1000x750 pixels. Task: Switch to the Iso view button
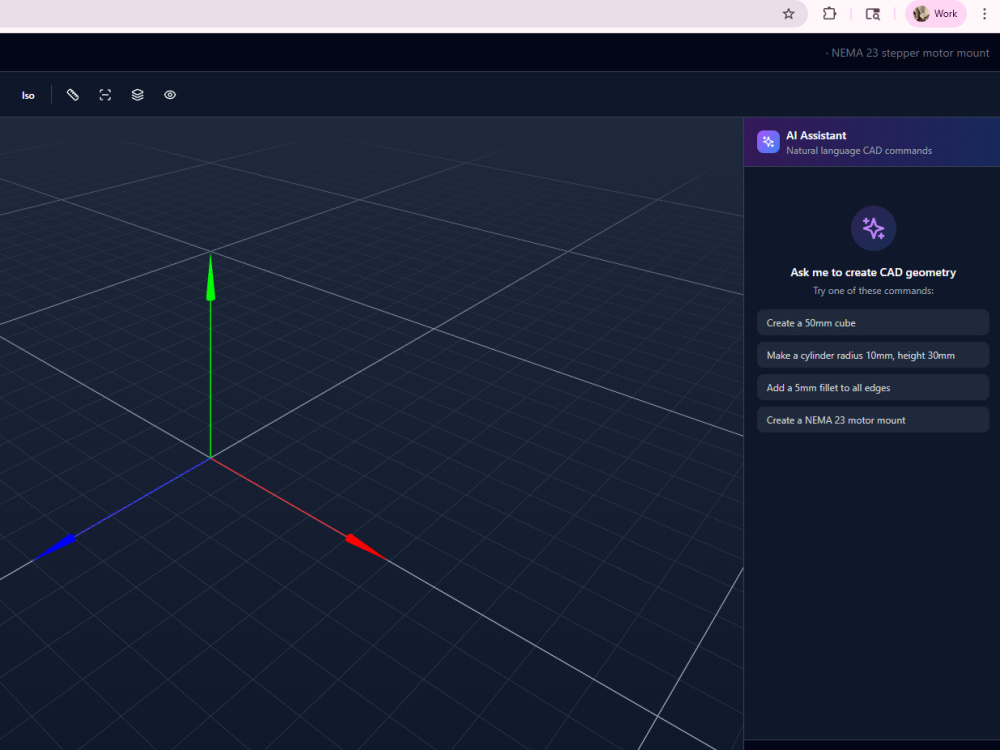(28, 96)
